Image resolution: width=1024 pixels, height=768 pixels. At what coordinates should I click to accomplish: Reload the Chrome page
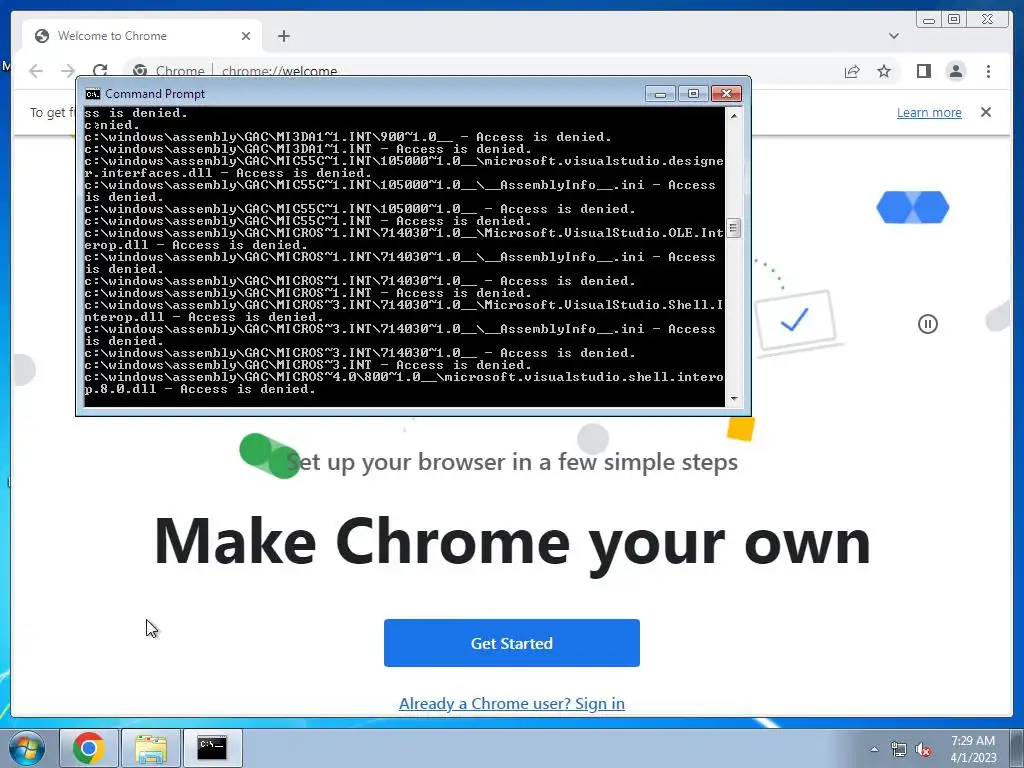coord(100,71)
